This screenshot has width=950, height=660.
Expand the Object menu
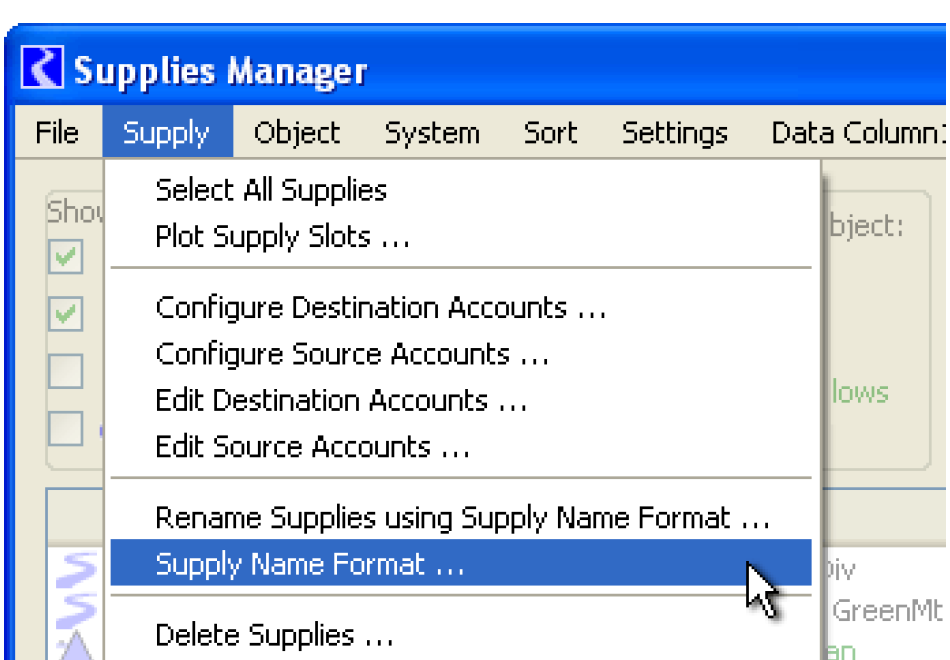pyautogui.click(x=297, y=133)
